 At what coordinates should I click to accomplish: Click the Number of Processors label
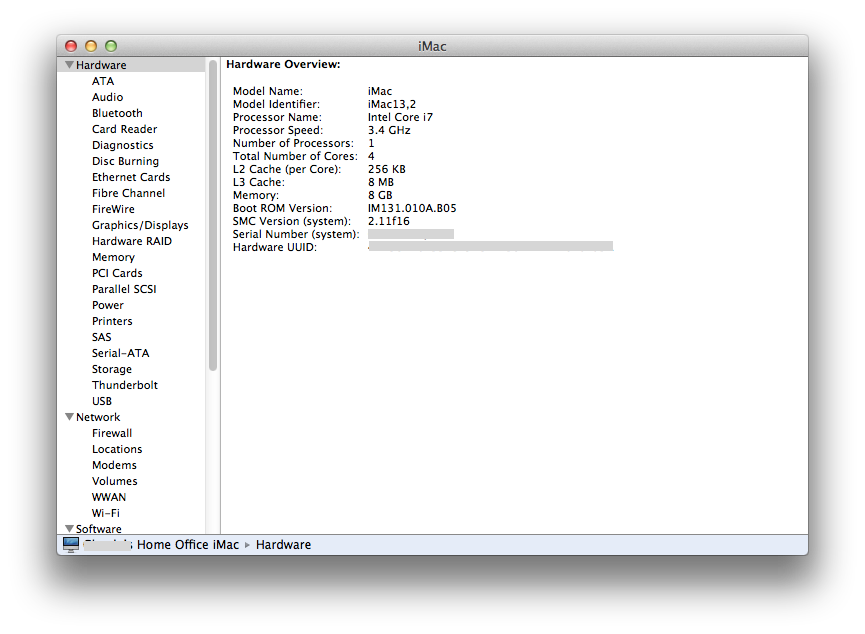293,143
